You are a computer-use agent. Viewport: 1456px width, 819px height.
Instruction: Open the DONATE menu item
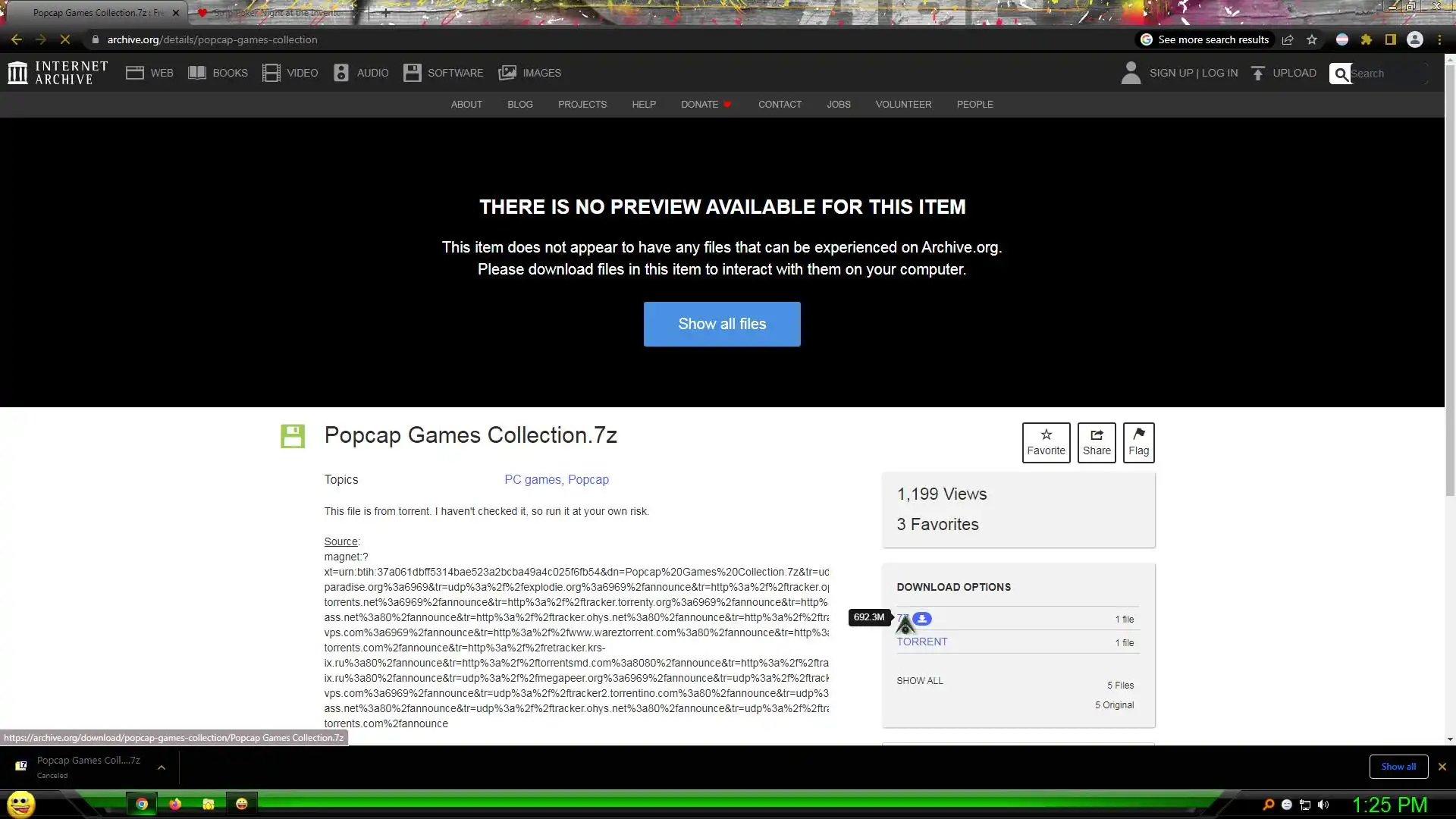(699, 104)
